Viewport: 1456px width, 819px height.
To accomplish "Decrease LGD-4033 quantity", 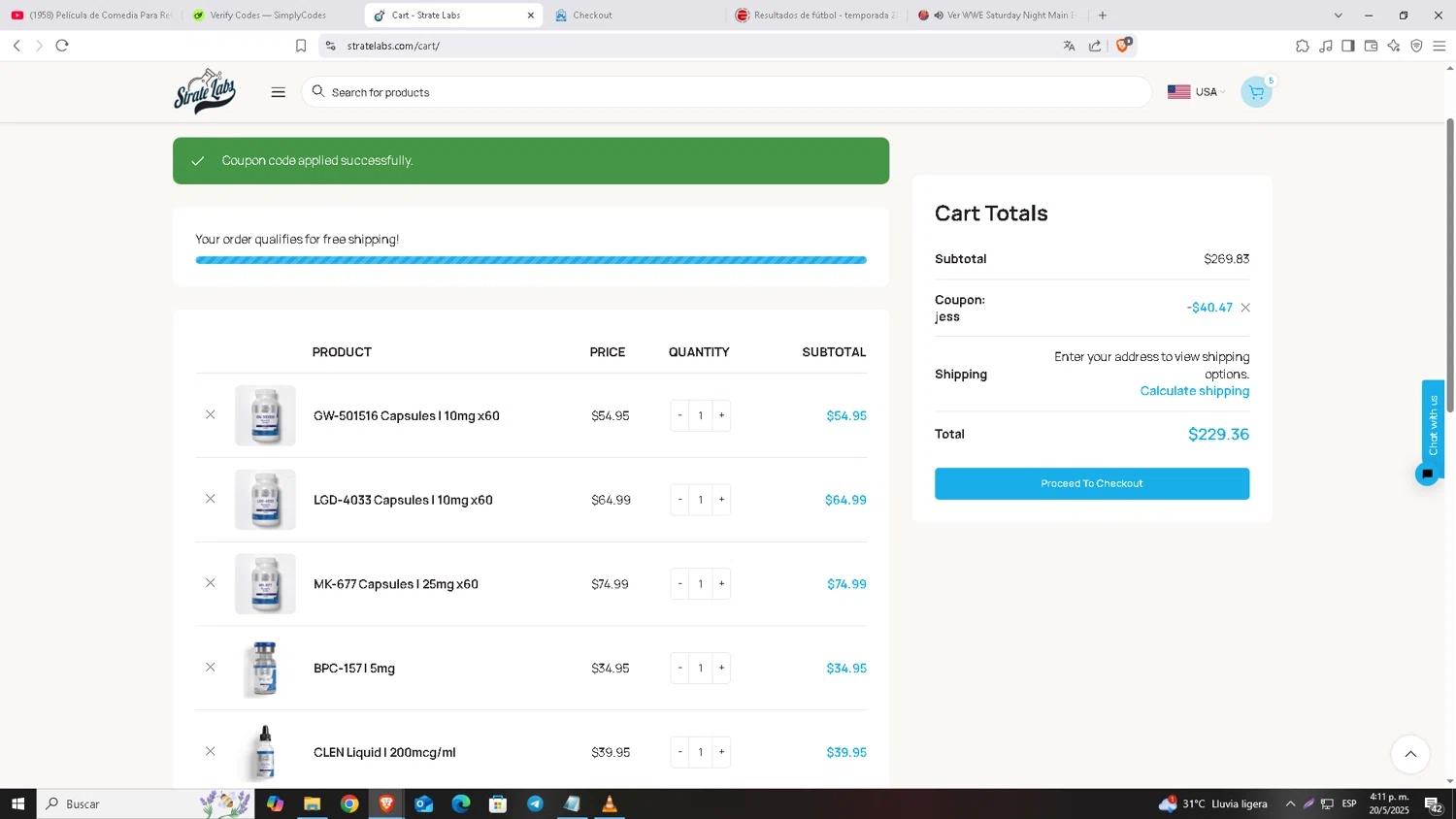I will point(679,500).
